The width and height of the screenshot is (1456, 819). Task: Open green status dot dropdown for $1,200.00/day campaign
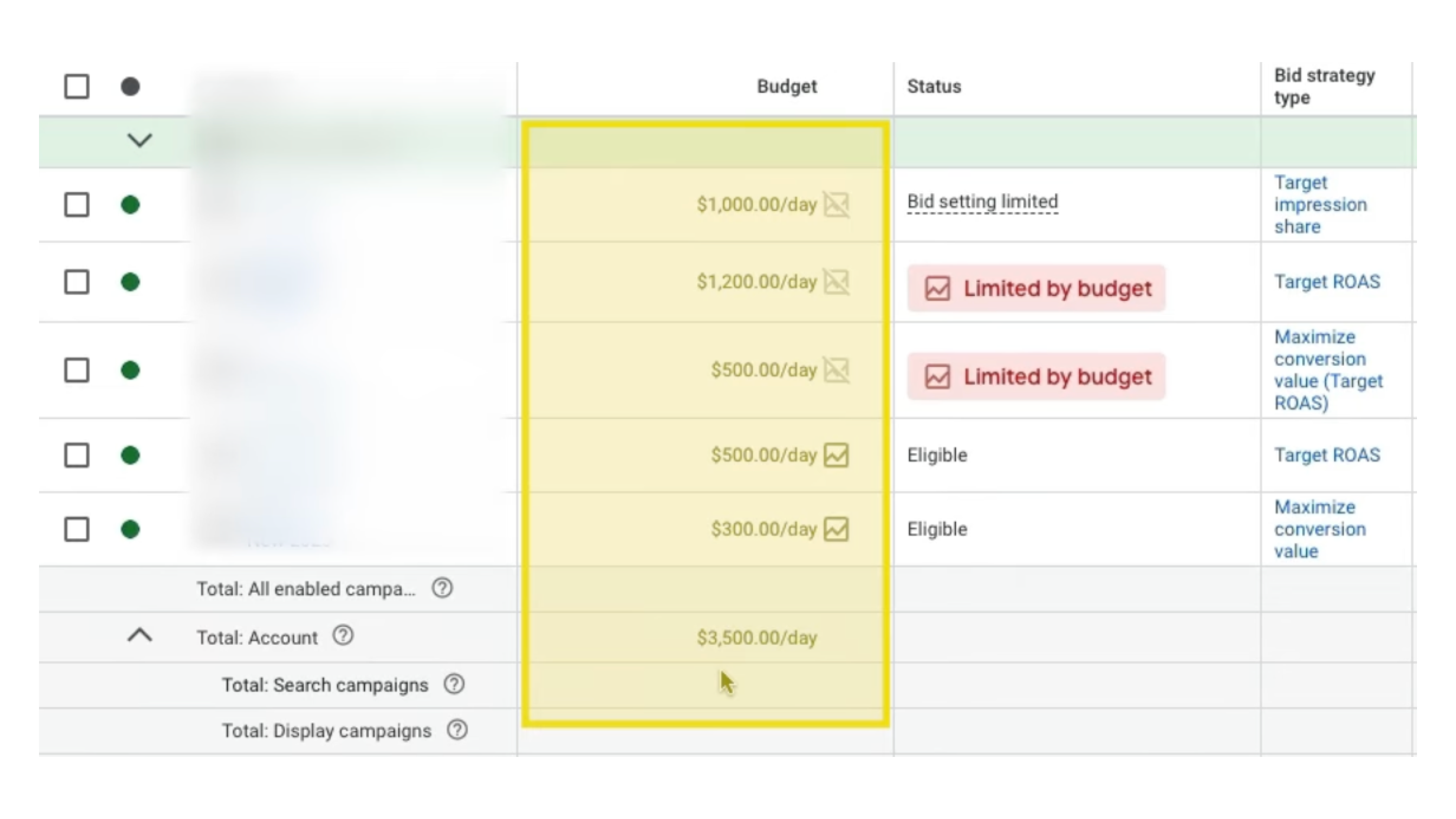tap(130, 282)
